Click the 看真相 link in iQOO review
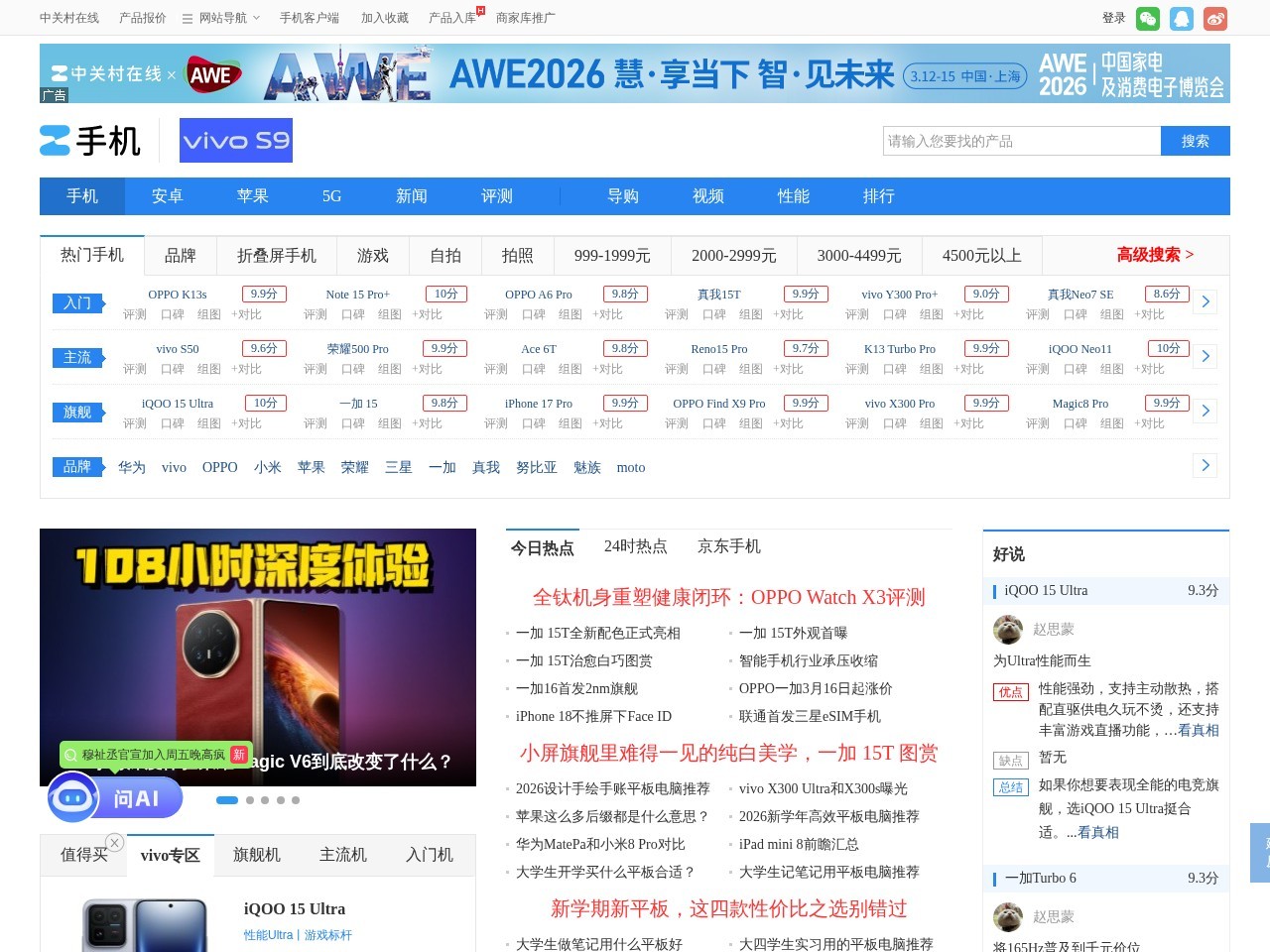 (1198, 730)
